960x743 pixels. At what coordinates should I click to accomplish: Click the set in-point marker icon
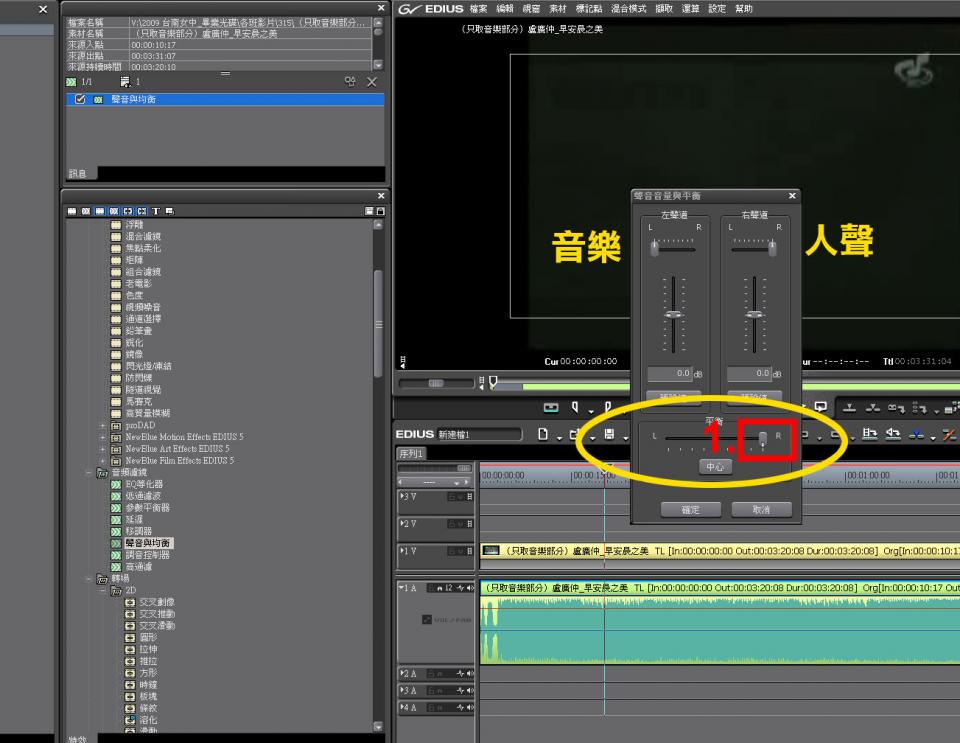(x=575, y=407)
